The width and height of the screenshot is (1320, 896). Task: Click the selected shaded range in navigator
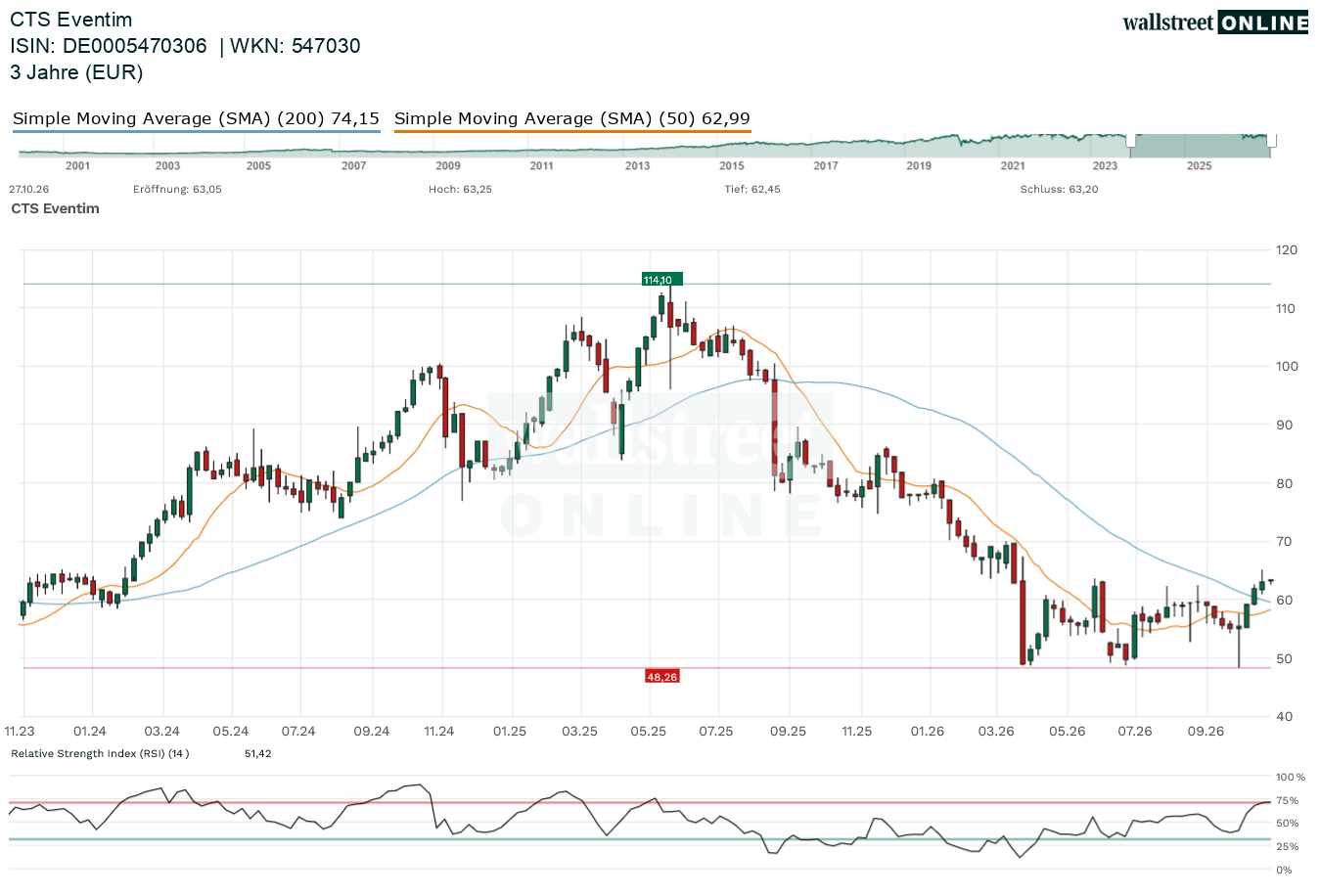(x=1201, y=146)
